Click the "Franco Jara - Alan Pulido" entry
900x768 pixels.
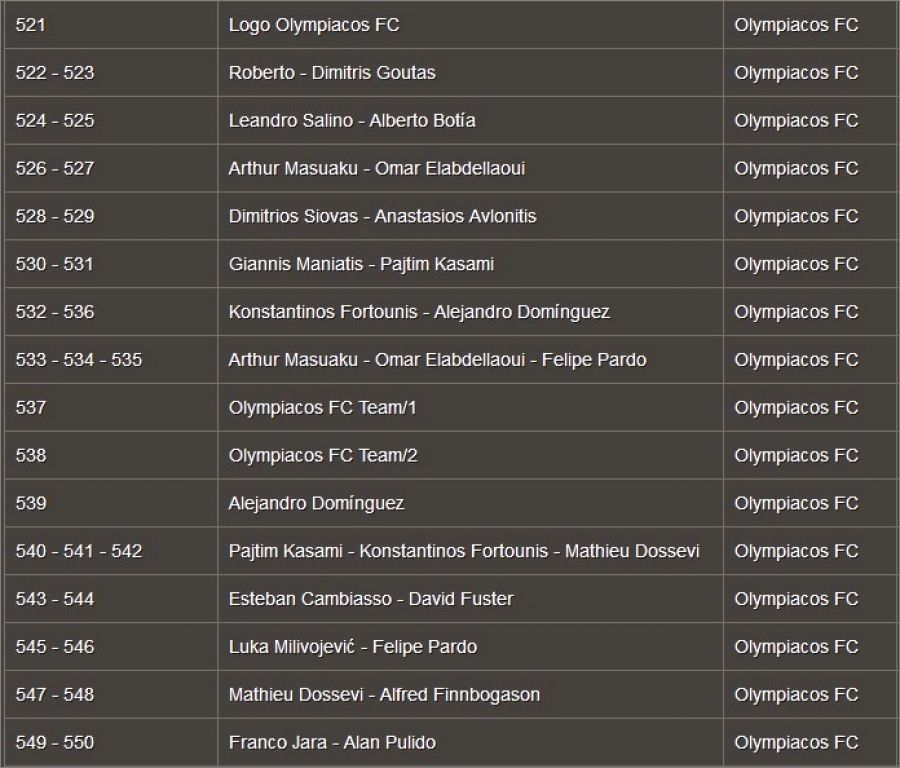[332, 743]
